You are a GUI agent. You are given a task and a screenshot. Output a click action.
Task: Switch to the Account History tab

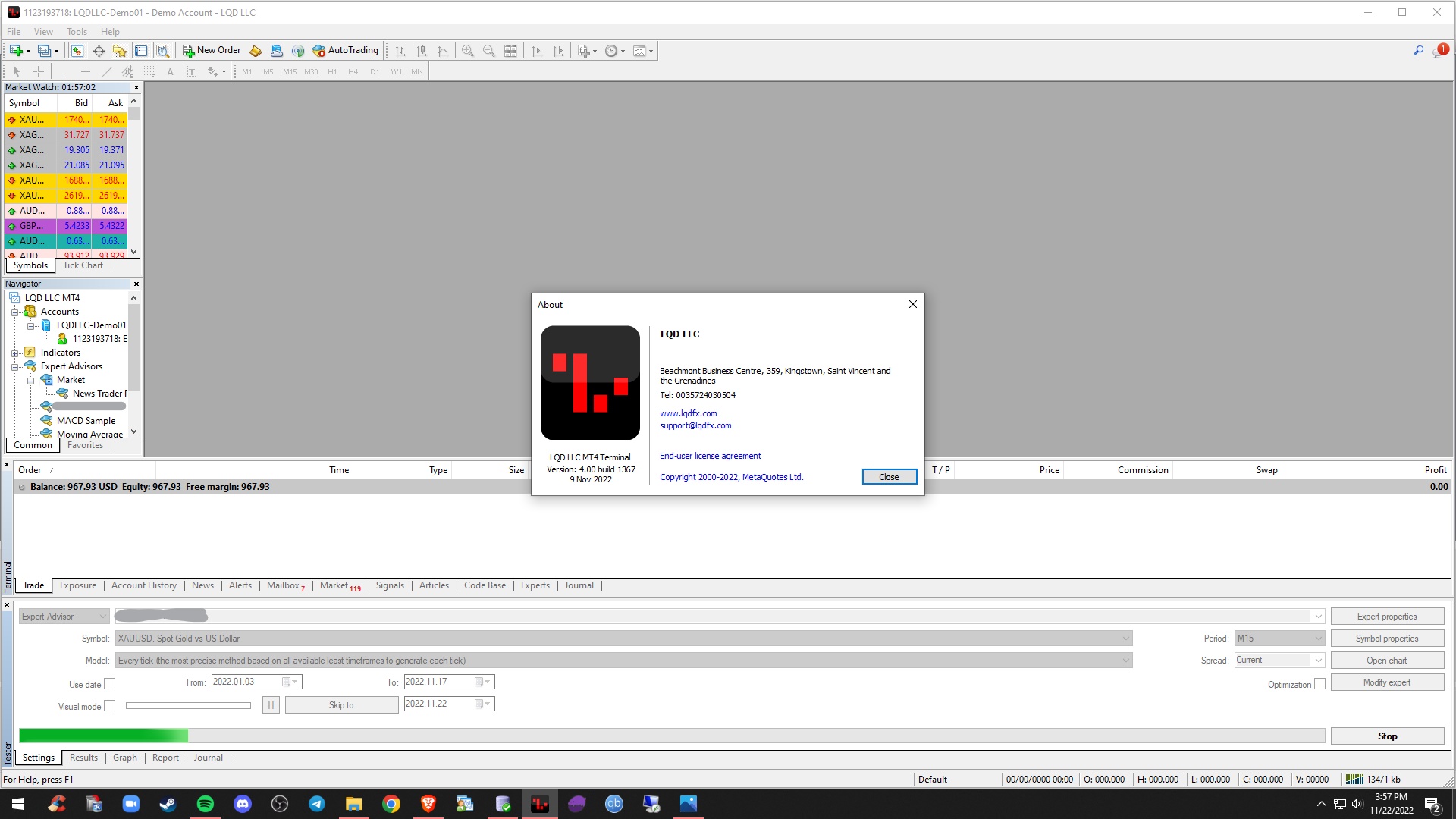(x=144, y=585)
